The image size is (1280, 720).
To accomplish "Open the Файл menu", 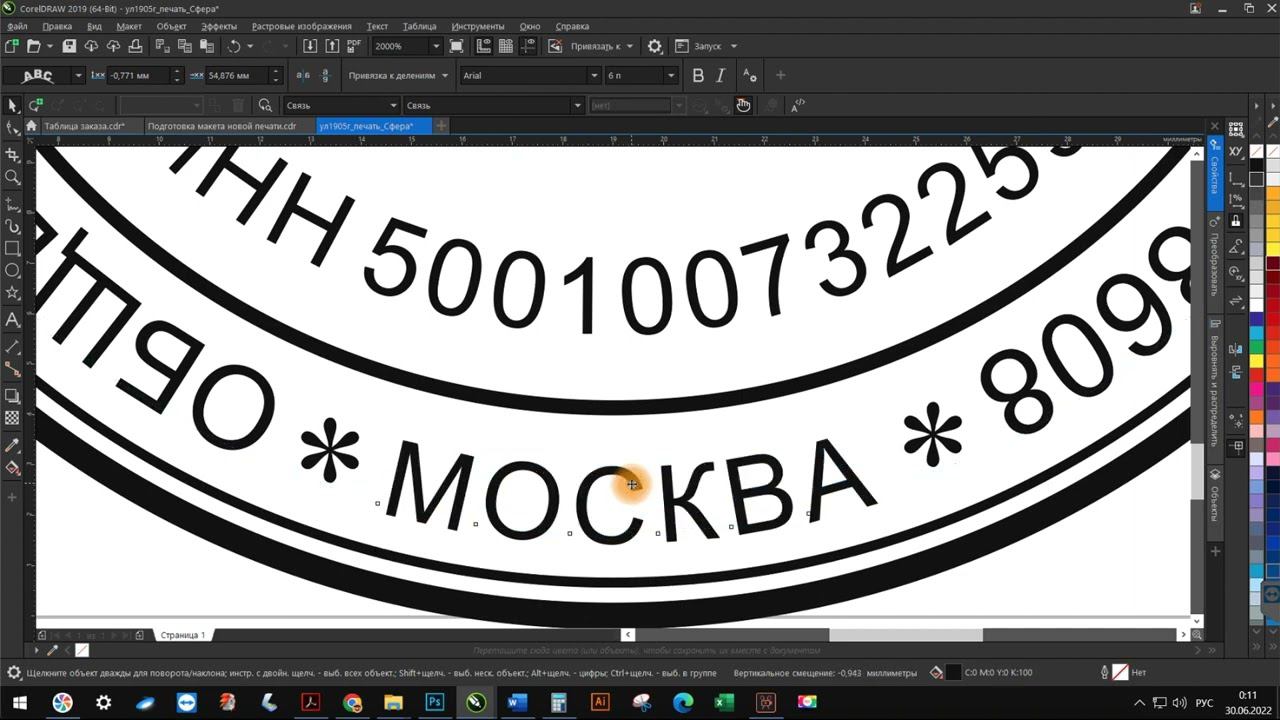I will pos(16,26).
